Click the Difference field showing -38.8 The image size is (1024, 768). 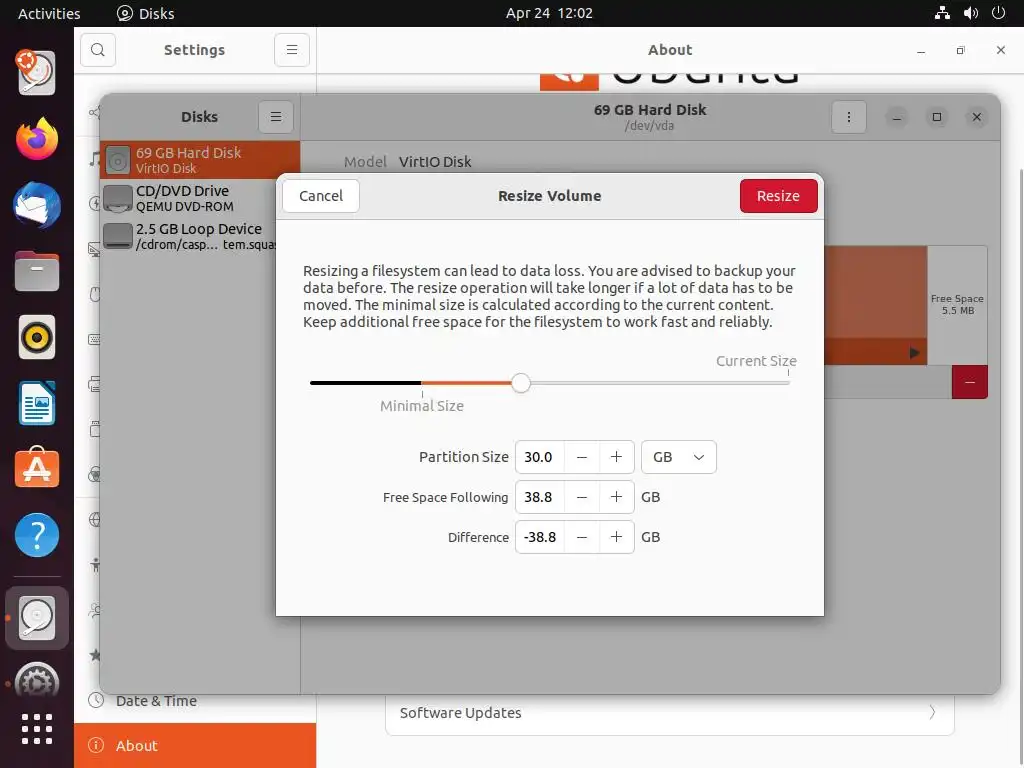point(539,537)
